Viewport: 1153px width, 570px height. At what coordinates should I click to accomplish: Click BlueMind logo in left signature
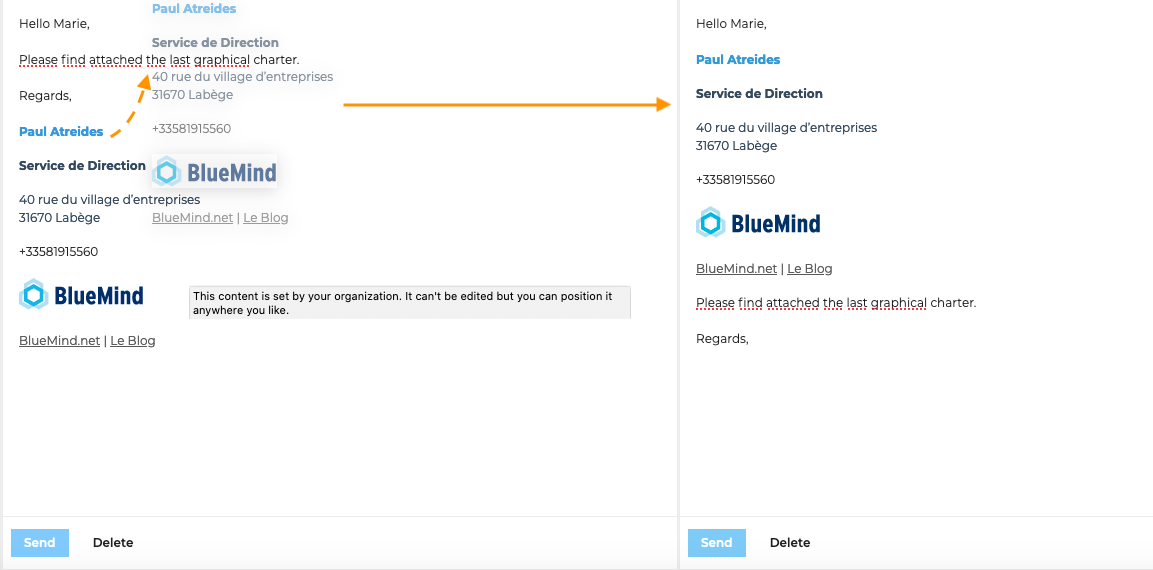(81, 295)
